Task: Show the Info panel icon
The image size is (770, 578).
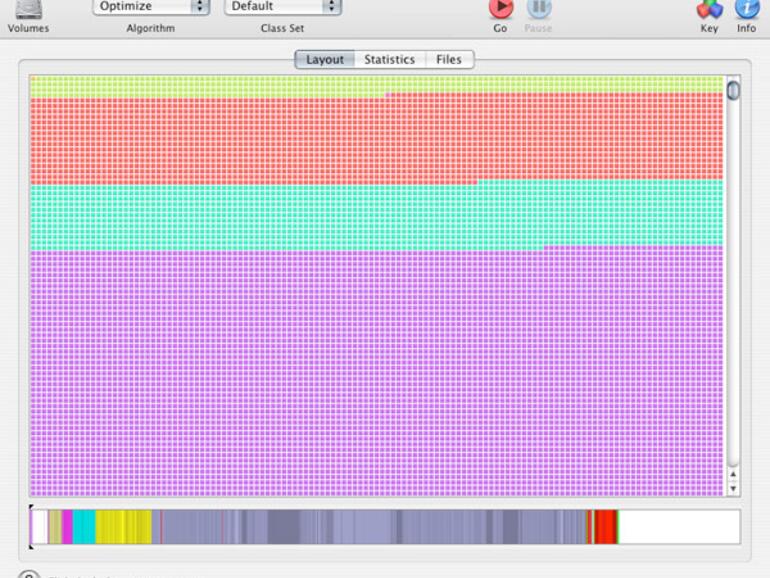Action: point(746,10)
